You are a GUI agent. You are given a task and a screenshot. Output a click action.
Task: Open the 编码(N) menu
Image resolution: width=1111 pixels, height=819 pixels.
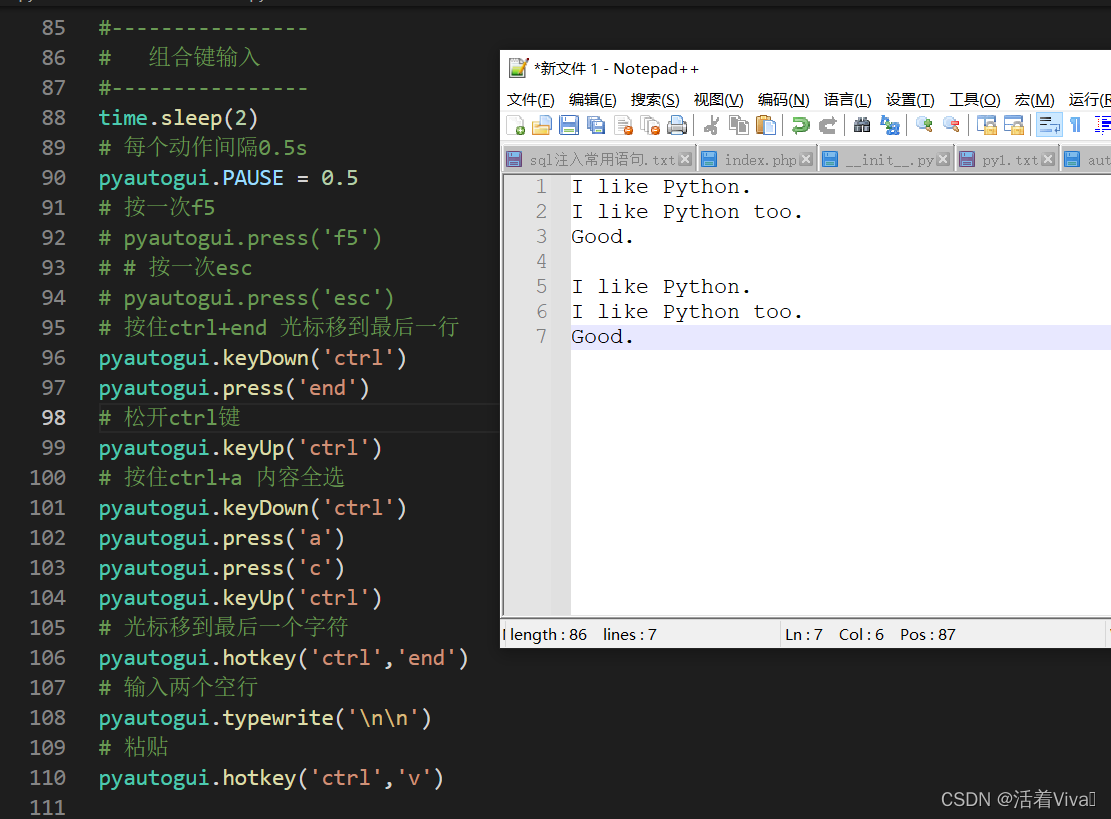[x=783, y=100]
